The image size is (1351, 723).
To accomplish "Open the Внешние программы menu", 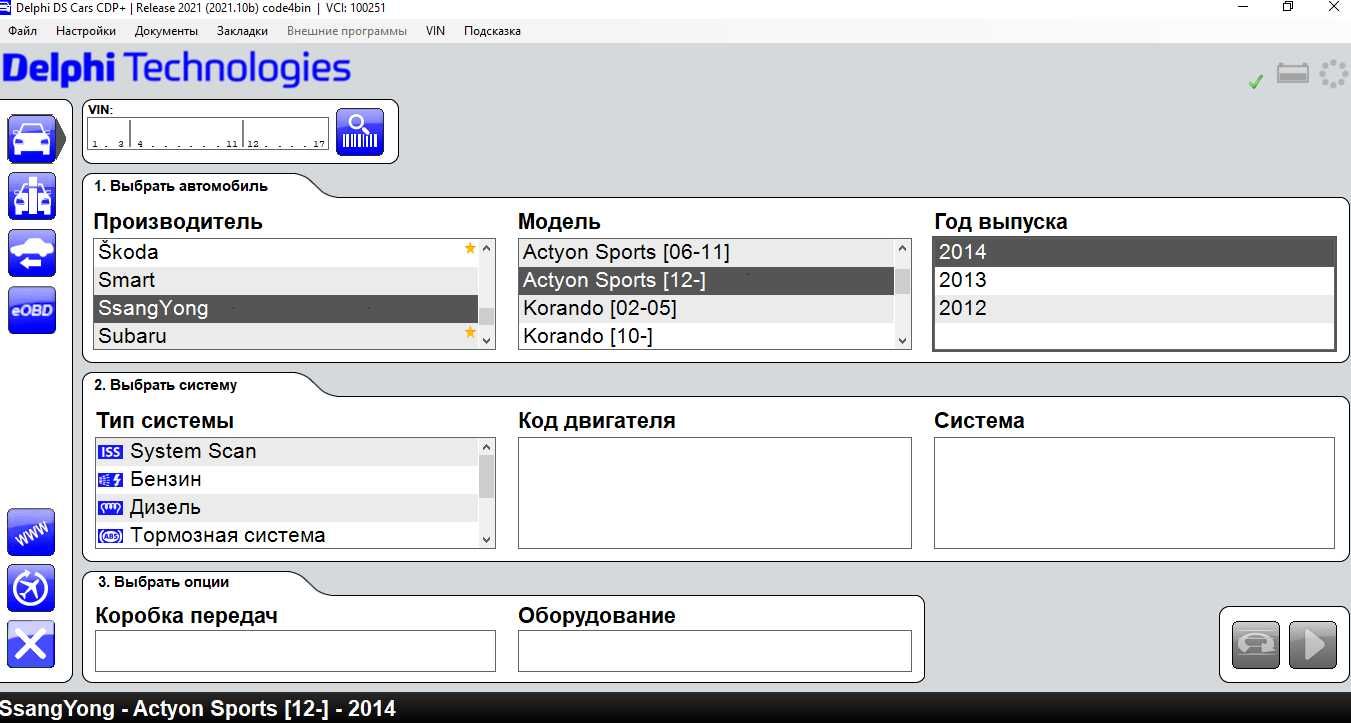I will coord(347,31).
